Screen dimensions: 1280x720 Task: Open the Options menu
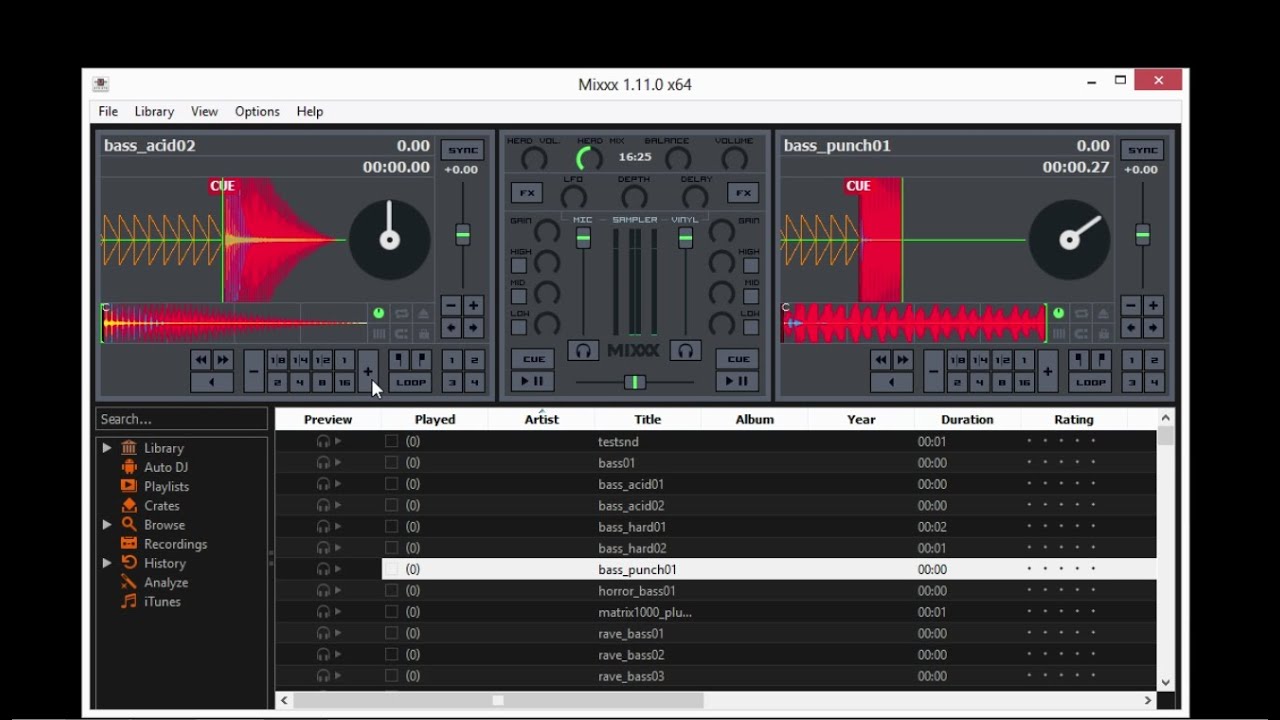point(257,111)
